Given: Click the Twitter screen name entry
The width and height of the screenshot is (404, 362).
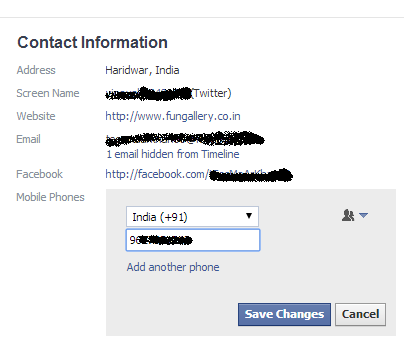Looking at the screenshot, I should point(168,93).
